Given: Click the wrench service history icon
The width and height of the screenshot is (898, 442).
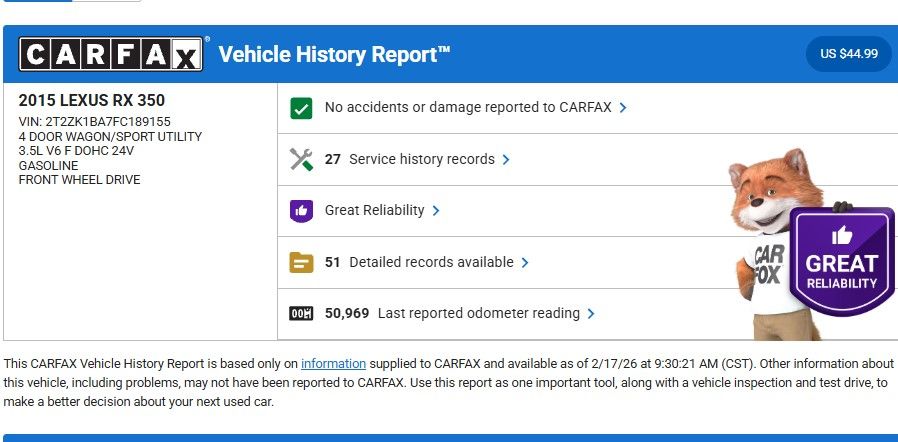Looking at the screenshot, I should [x=301, y=159].
